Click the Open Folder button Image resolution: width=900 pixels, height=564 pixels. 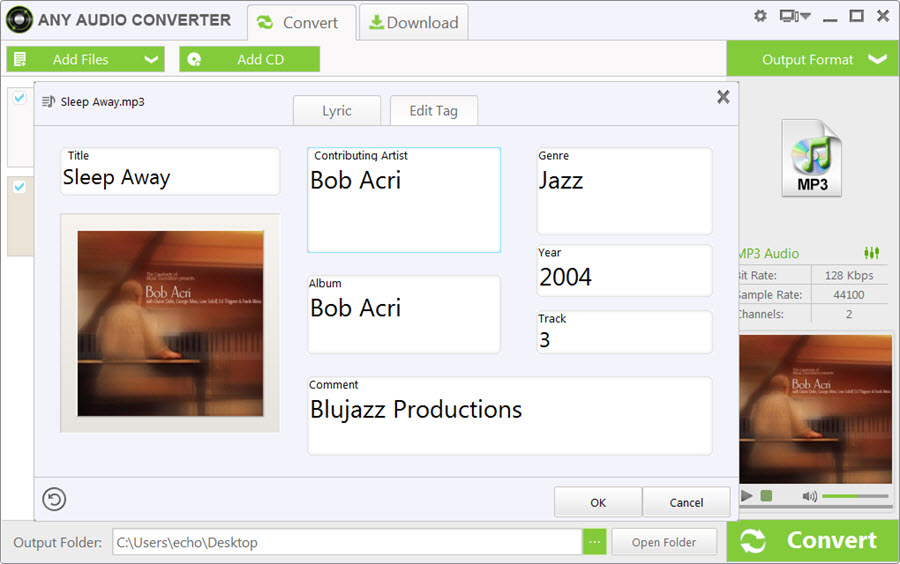(x=664, y=542)
